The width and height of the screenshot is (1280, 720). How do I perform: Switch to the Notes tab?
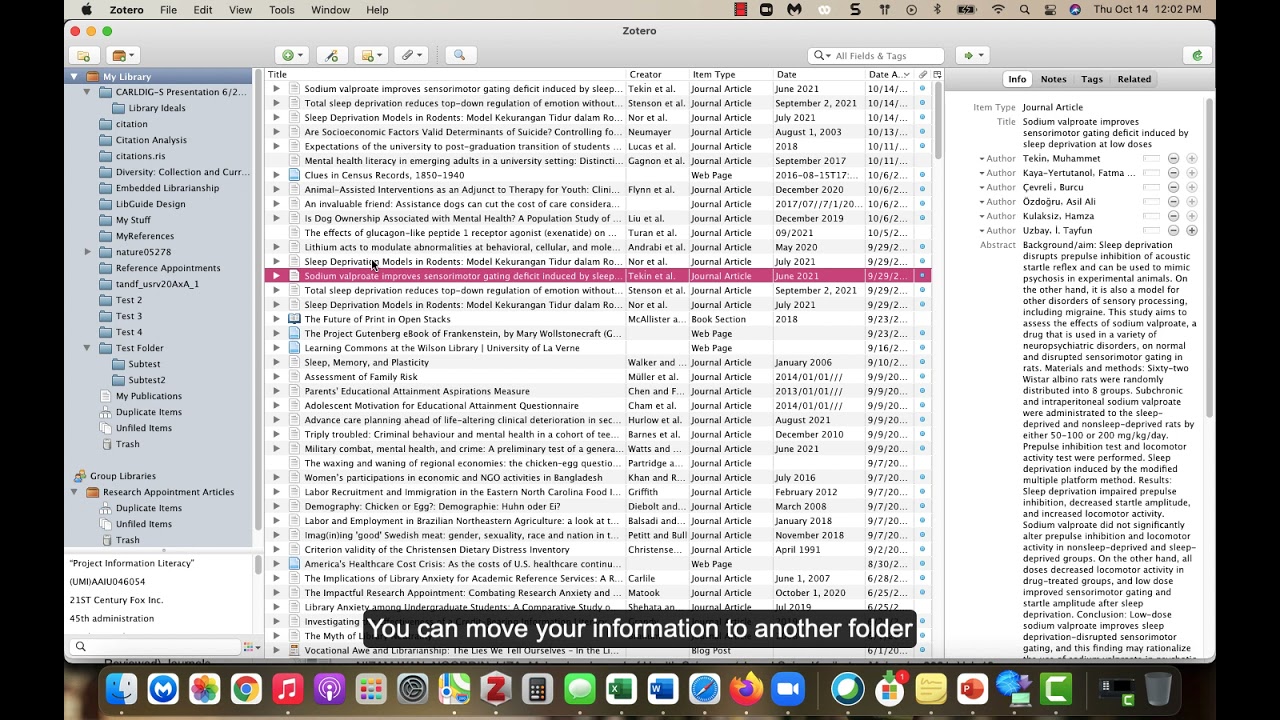click(x=1053, y=79)
